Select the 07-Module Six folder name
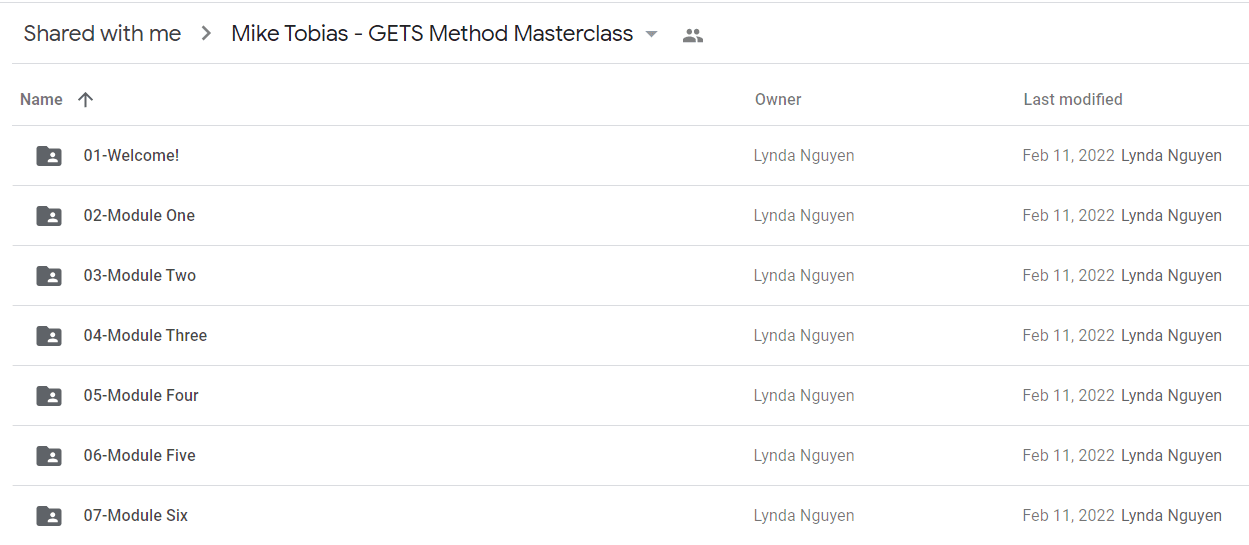Viewport: 1249px width, 545px height. pyautogui.click(x=135, y=515)
